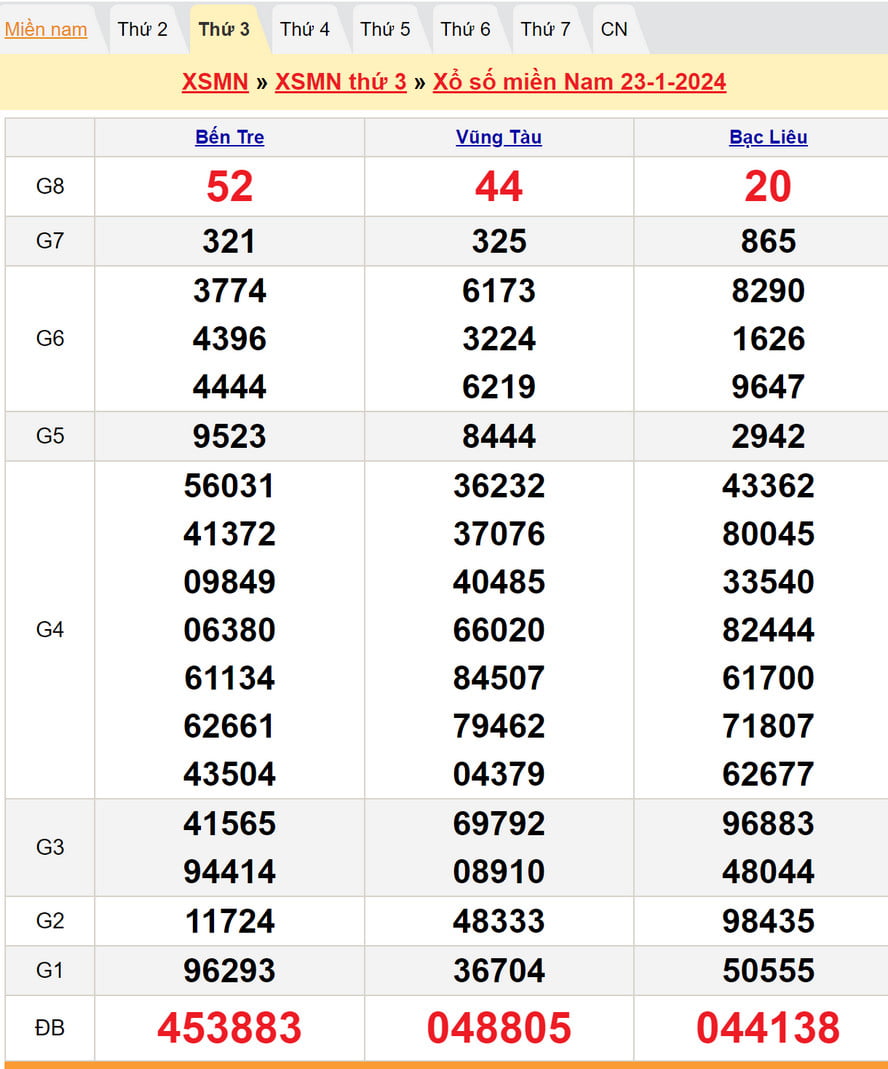Open Xổ số miền Nam 23-1-2024 link

point(579,81)
